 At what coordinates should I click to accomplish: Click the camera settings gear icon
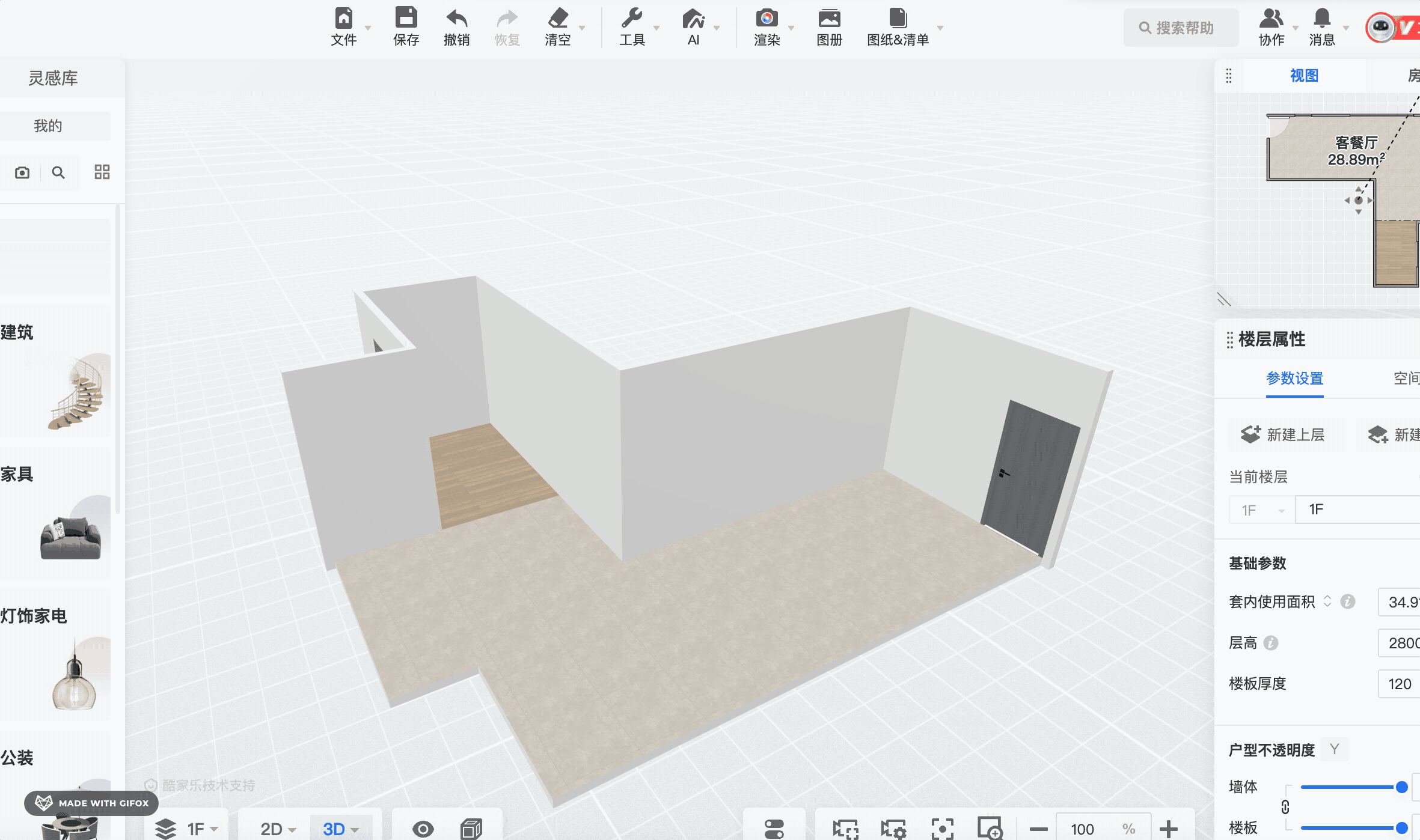point(894,829)
